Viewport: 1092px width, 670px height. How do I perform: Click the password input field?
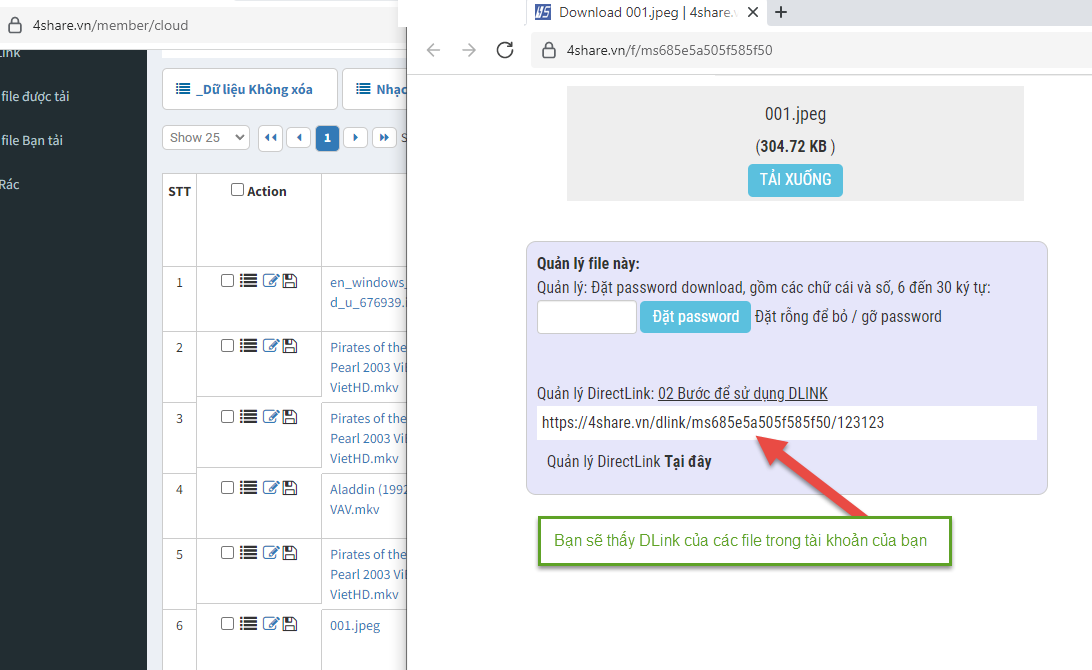(x=587, y=317)
